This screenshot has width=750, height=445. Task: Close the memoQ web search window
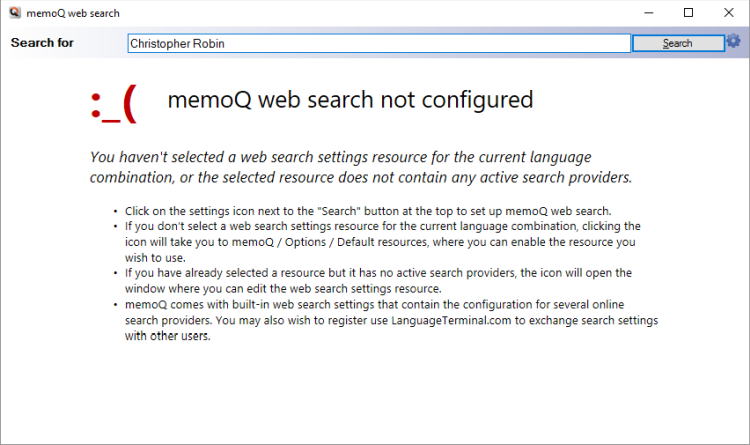[x=727, y=13]
